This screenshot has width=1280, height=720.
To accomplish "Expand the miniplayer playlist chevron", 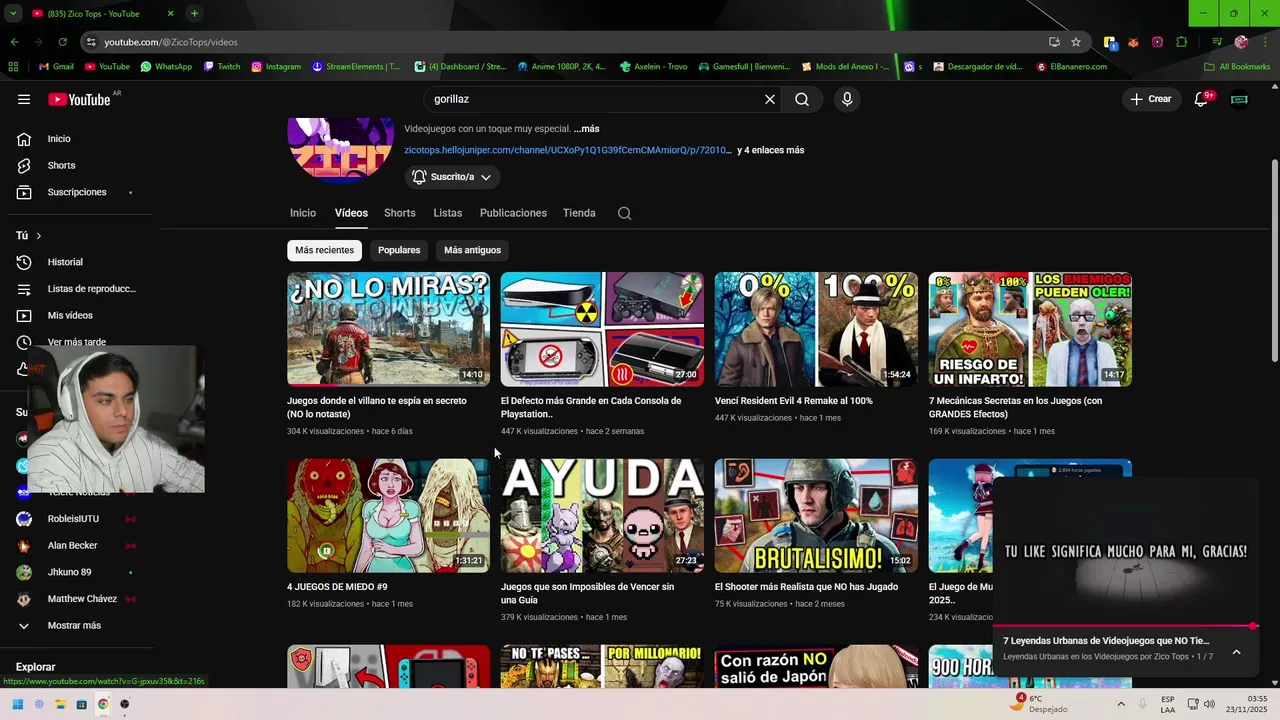I will (x=1236, y=652).
